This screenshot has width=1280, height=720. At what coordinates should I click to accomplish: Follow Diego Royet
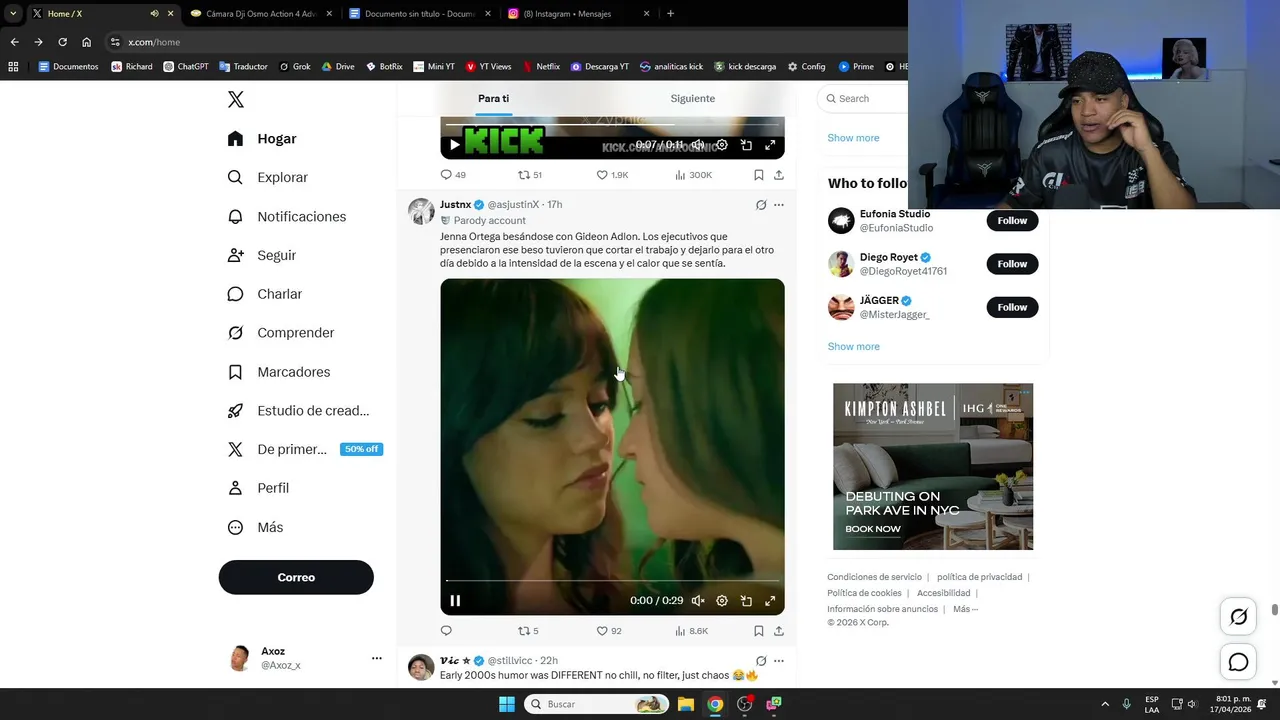[x=1012, y=264]
